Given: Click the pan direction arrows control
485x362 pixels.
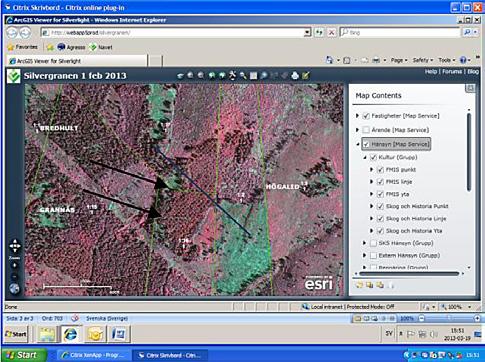Looking at the screenshot, I should point(15,246).
